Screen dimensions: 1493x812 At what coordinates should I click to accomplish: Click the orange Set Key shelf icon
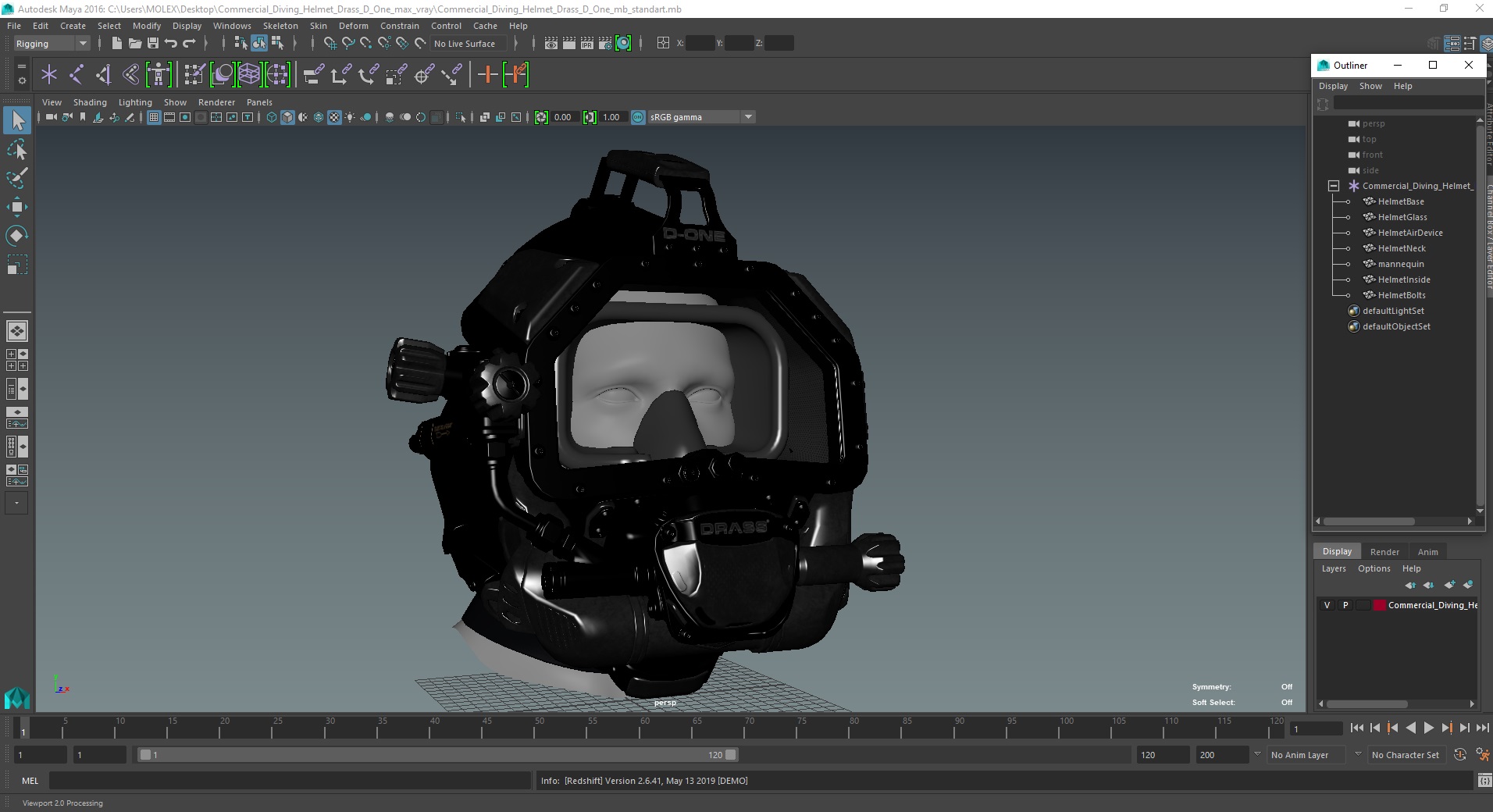[x=487, y=75]
